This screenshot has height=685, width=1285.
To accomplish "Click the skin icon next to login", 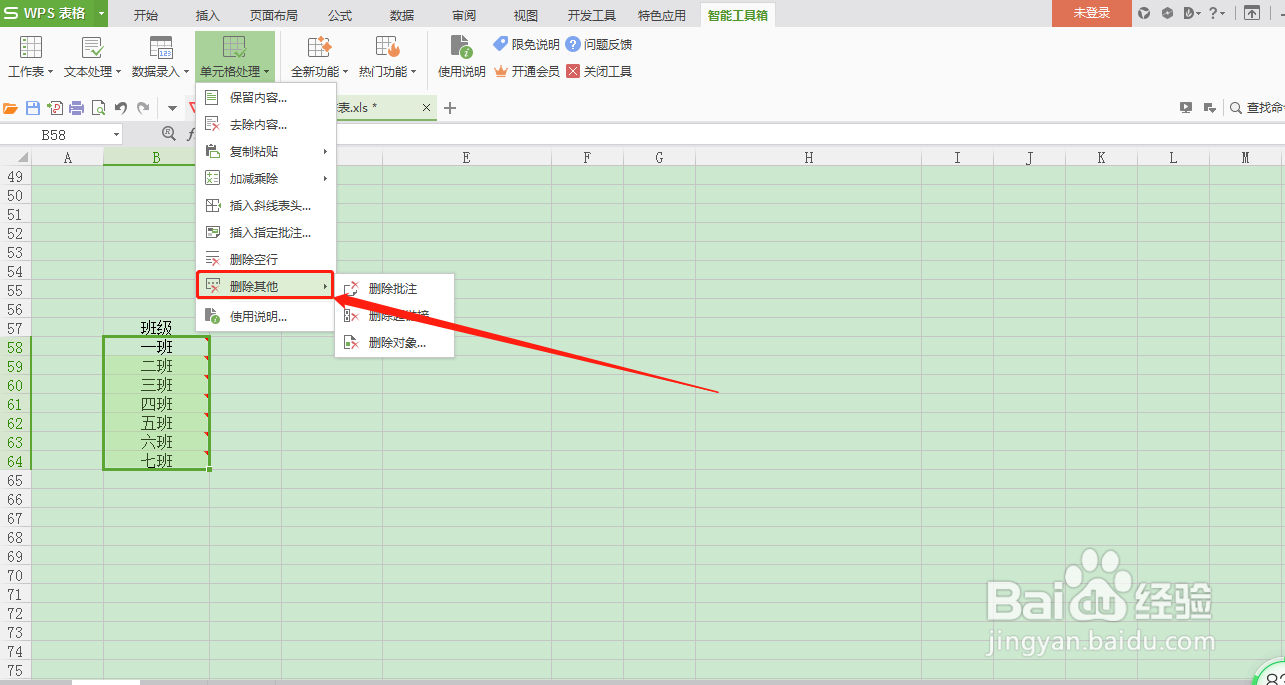I will click(1145, 13).
